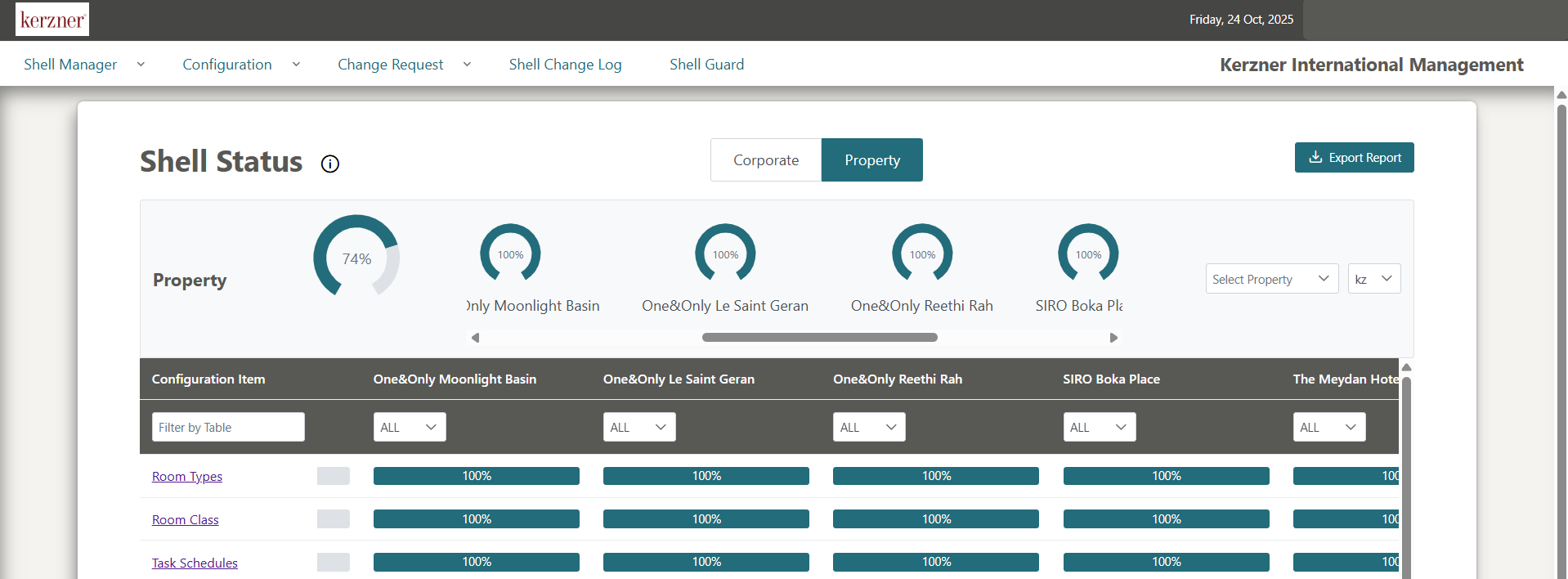
Task: Open the Room Types link
Action: (187, 477)
